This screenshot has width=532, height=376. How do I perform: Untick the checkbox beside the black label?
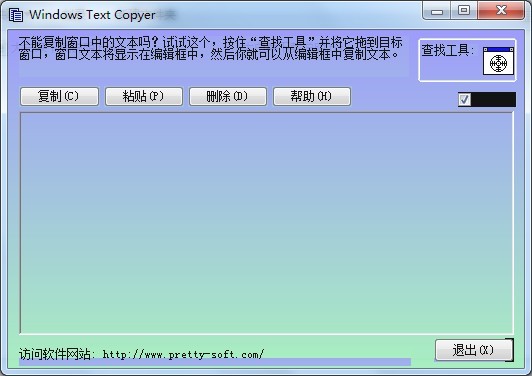click(x=464, y=99)
